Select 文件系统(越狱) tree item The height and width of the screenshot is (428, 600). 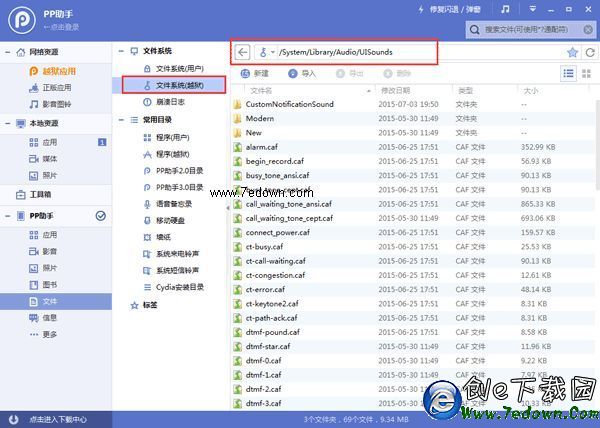tap(173, 85)
